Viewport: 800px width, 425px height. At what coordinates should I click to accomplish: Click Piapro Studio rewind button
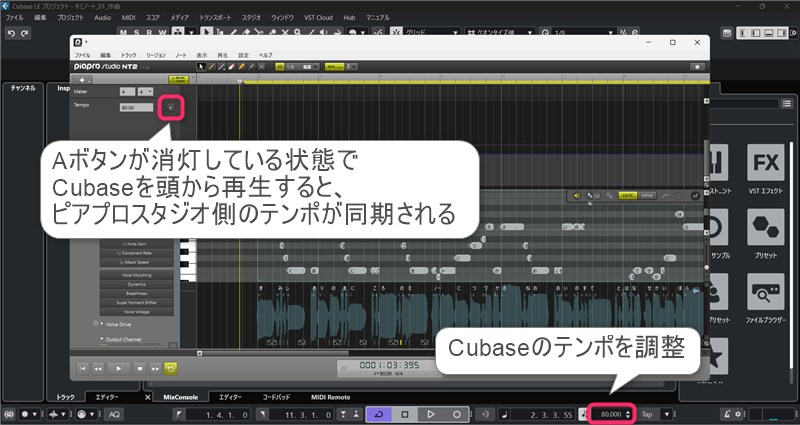[98, 368]
